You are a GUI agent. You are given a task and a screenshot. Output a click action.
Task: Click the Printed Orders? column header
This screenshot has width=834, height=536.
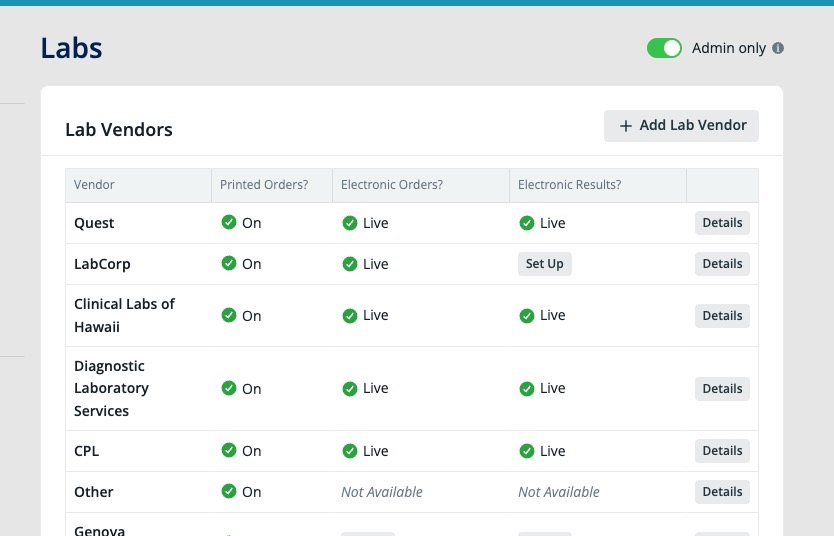(264, 185)
